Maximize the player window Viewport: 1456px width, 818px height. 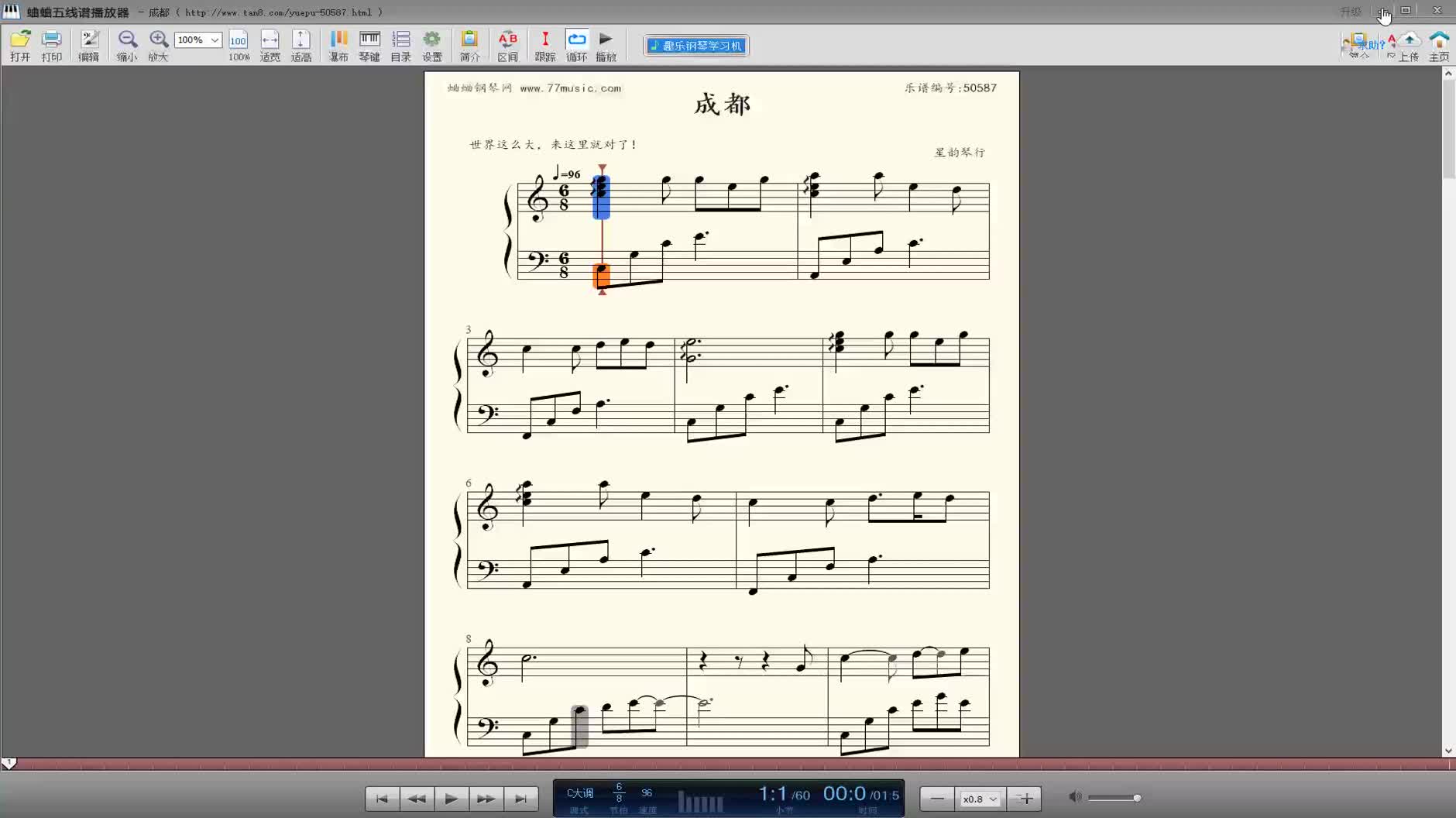1406,10
